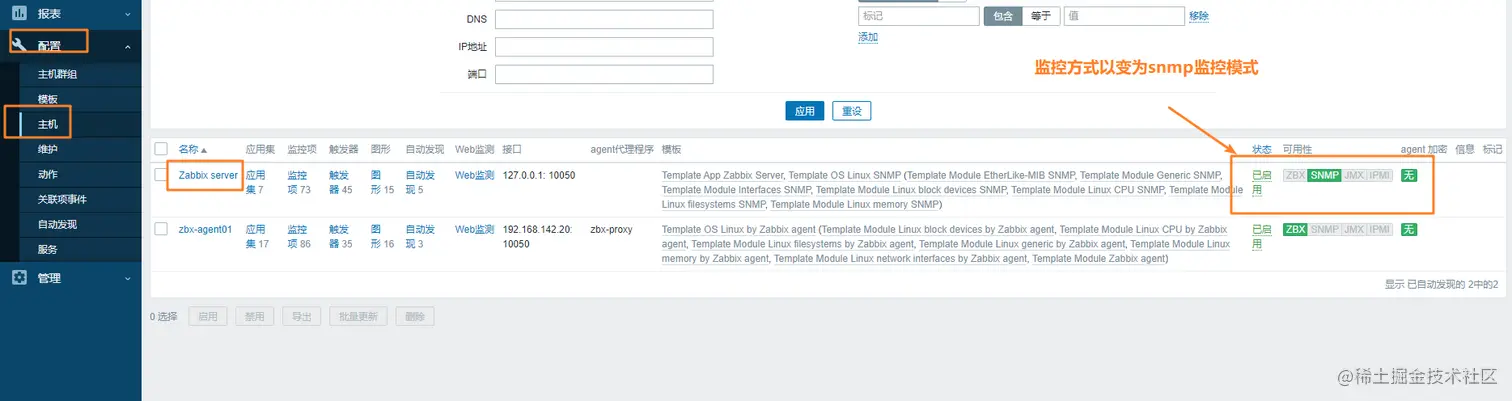The height and width of the screenshot is (401, 1512).
Task: Expand the 管理 menu chevron
Action: click(127, 278)
